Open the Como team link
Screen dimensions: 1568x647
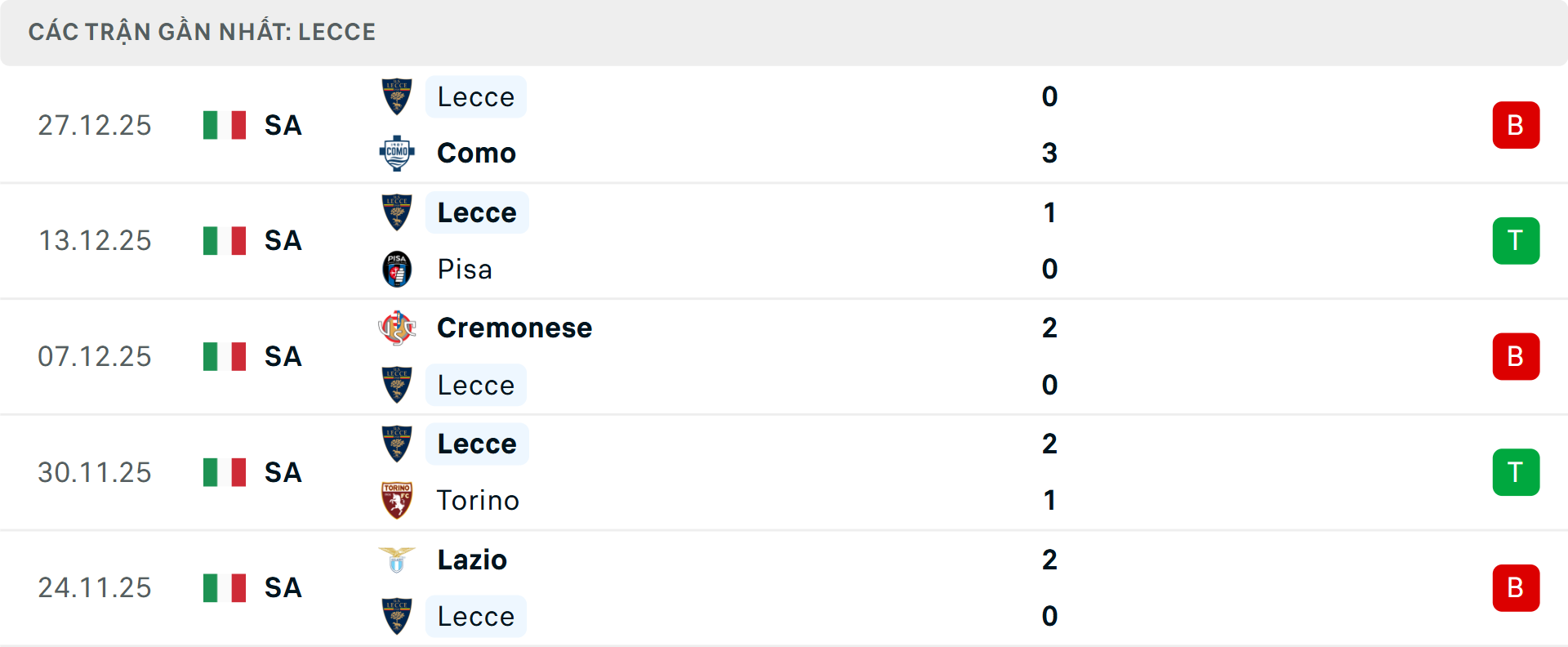click(x=476, y=153)
